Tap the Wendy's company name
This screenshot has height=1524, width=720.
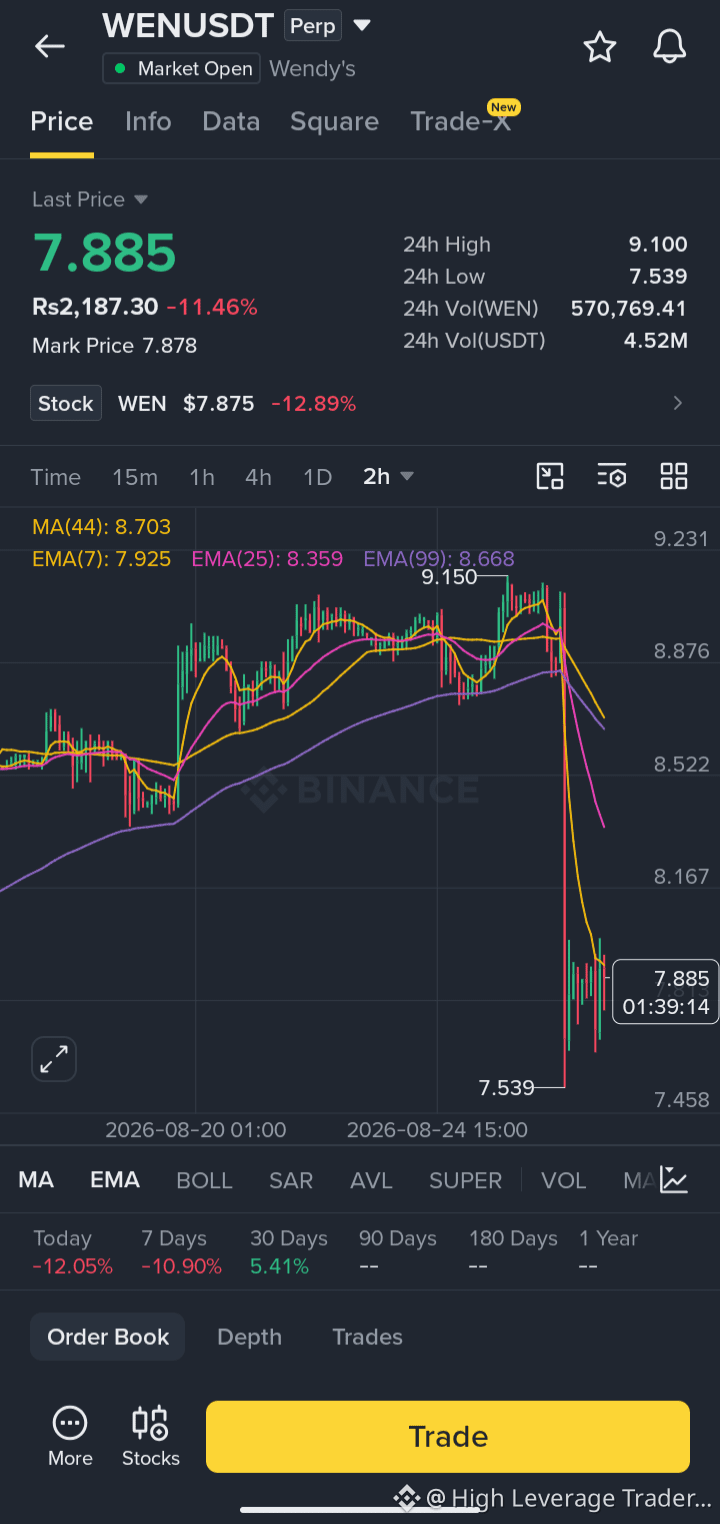click(x=312, y=69)
